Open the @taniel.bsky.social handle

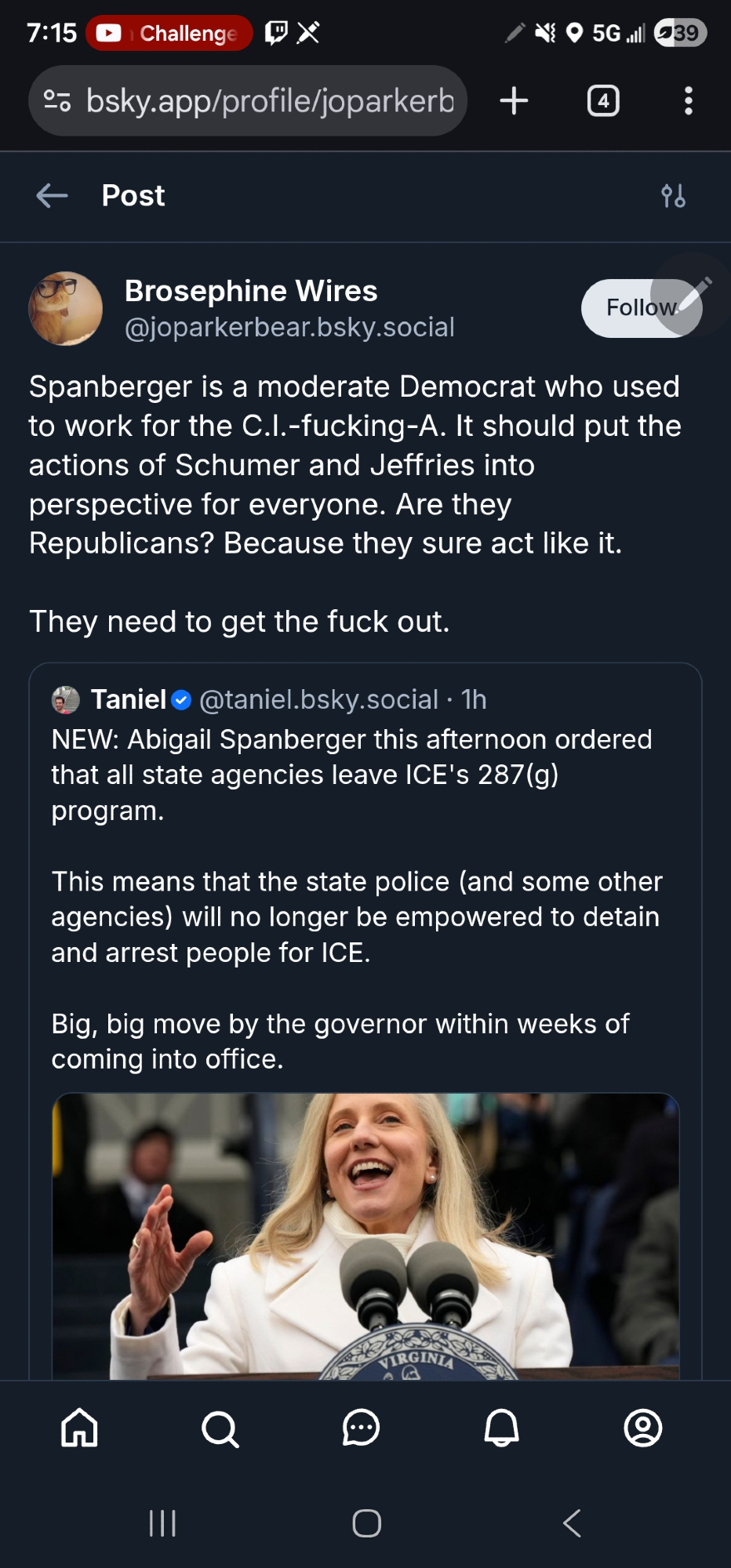tap(318, 699)
